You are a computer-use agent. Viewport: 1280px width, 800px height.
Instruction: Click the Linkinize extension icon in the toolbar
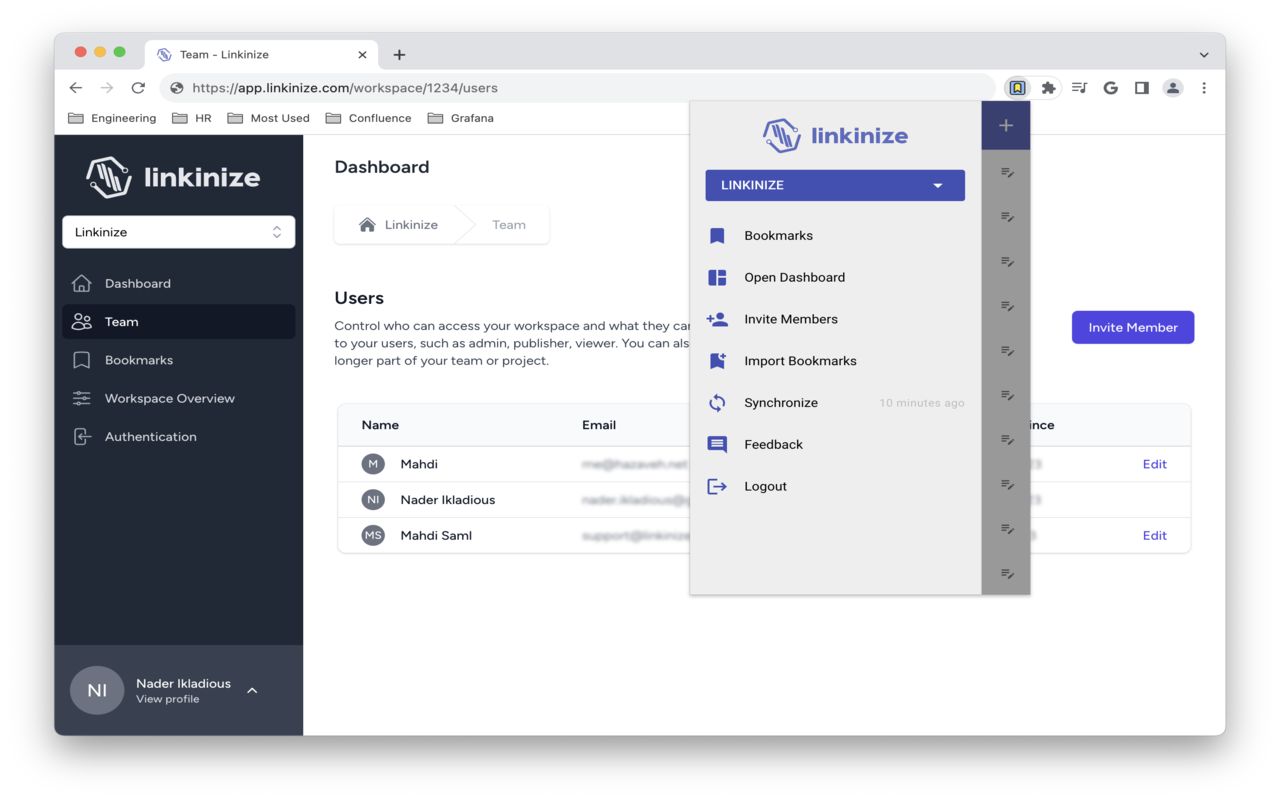coord(1017,88)
